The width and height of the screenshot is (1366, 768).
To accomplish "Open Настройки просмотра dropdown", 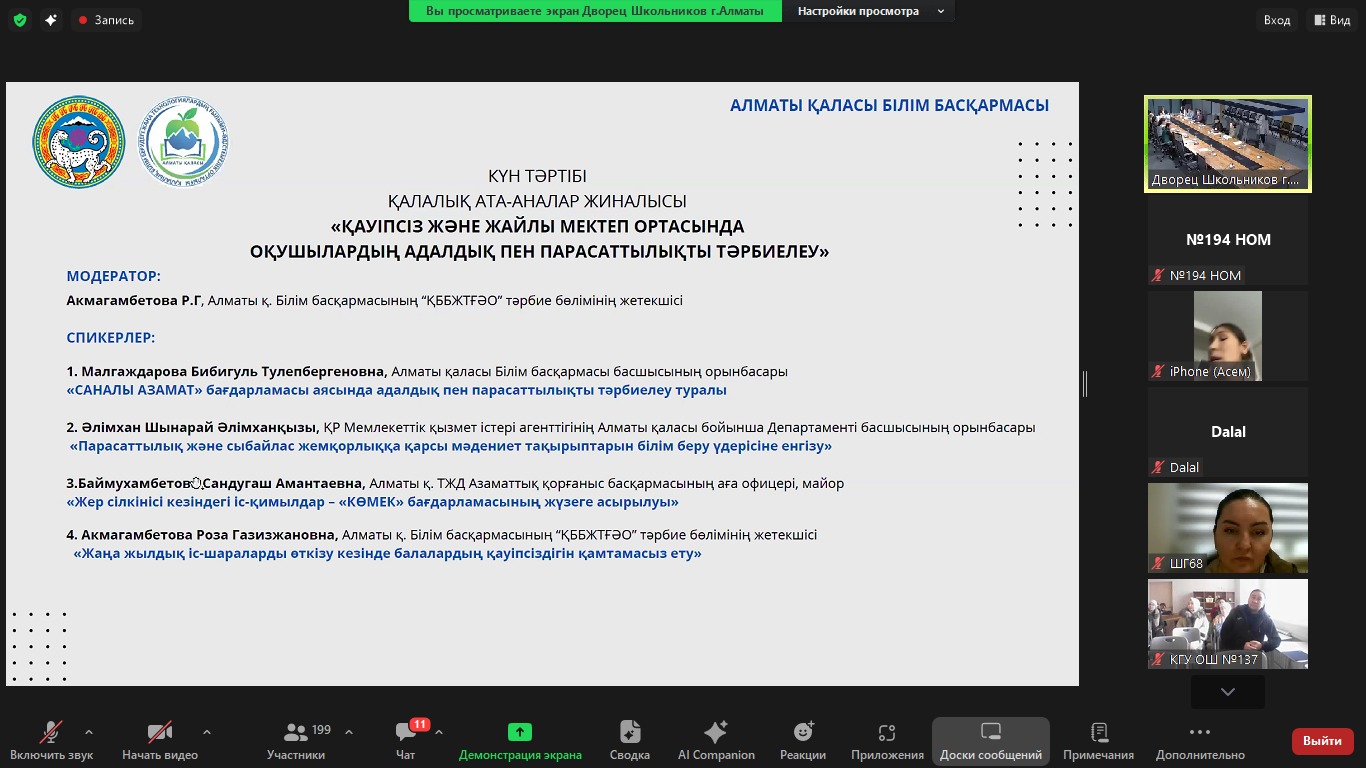I will click(868, 11).
